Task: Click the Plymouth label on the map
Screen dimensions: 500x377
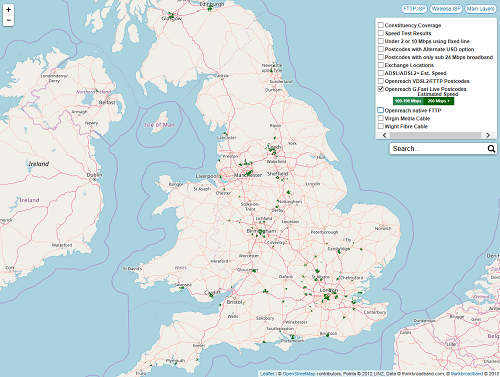Action: [x=175, y=361]
